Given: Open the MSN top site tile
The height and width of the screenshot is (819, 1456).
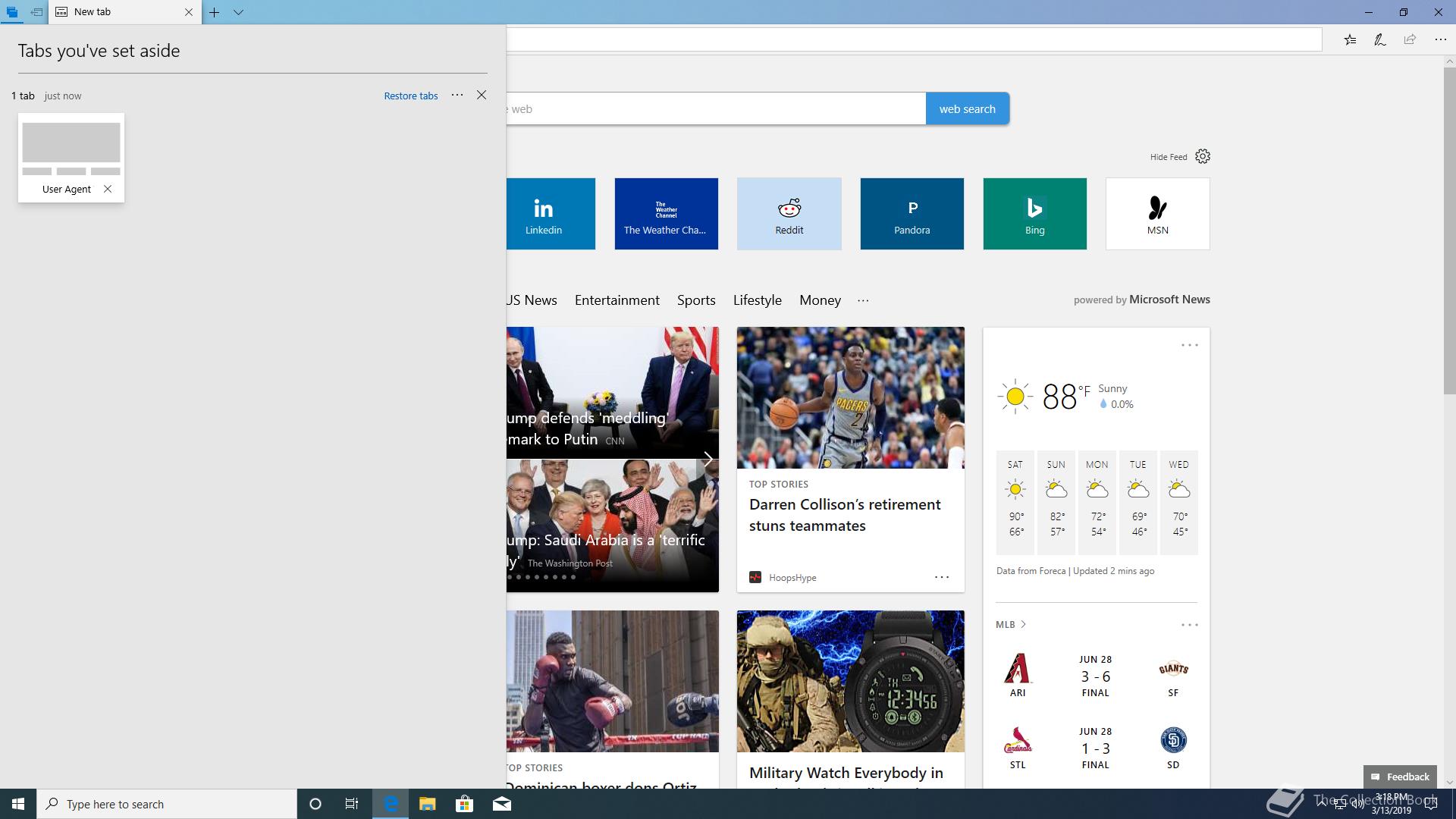Looking at the screenshot, I should pos(1157,214).
